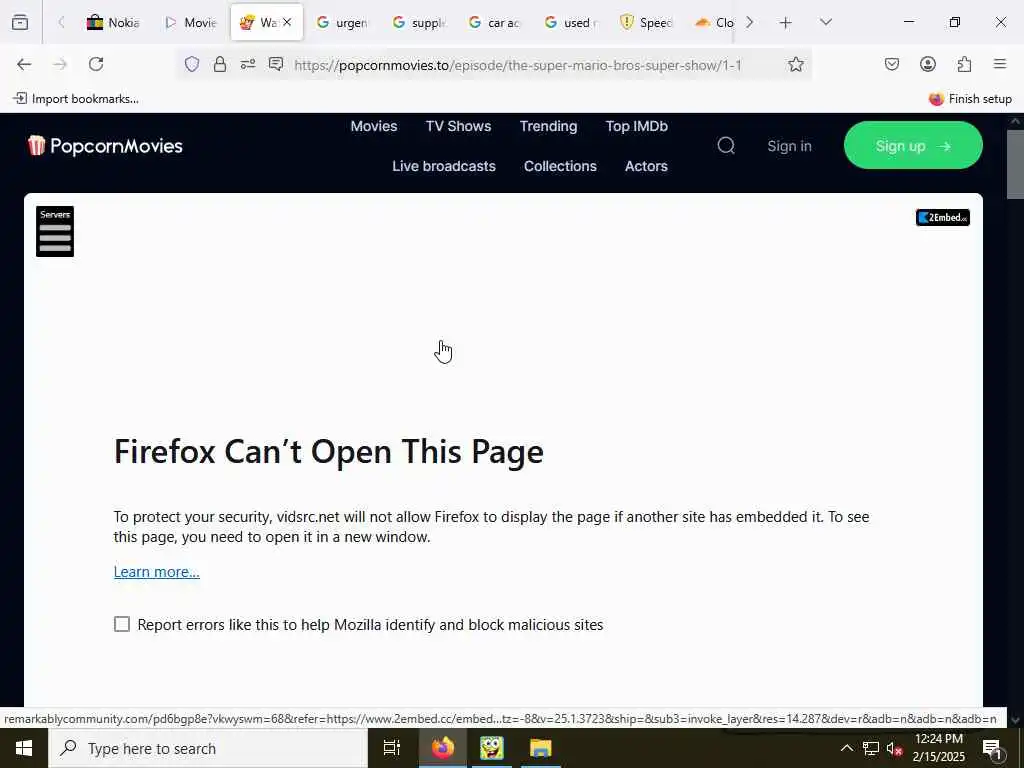This screenshot has width=1024, height=768.
Task: Switch to the Speed tab
Action: pos(646,22)
